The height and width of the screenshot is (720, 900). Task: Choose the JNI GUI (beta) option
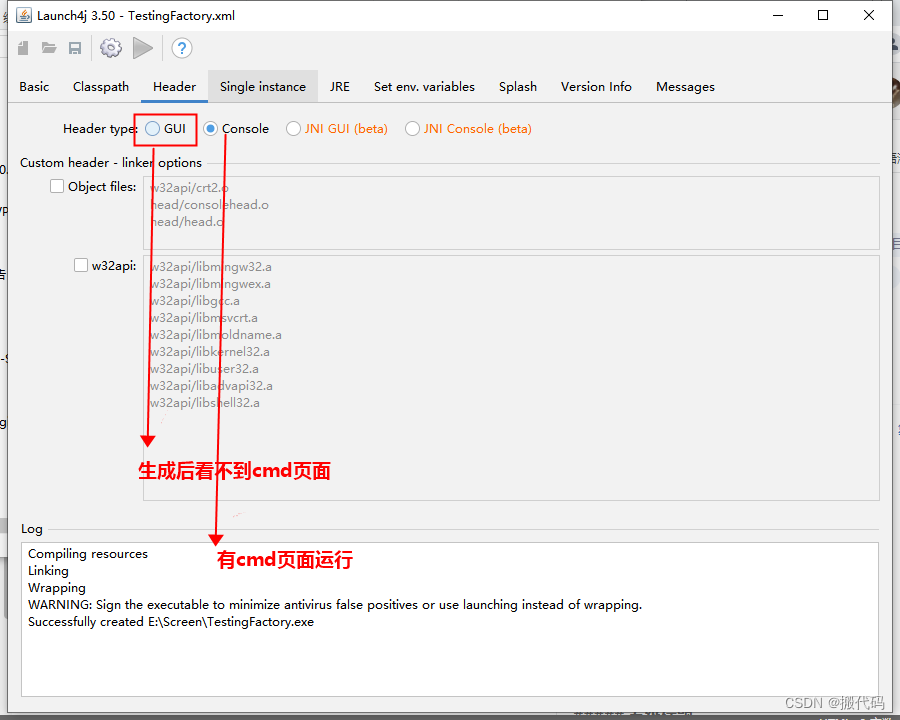294,128
